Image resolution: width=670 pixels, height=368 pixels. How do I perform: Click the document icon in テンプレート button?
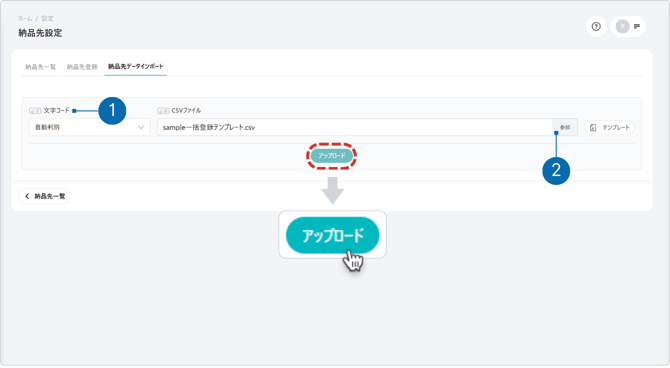coord(593,128)
